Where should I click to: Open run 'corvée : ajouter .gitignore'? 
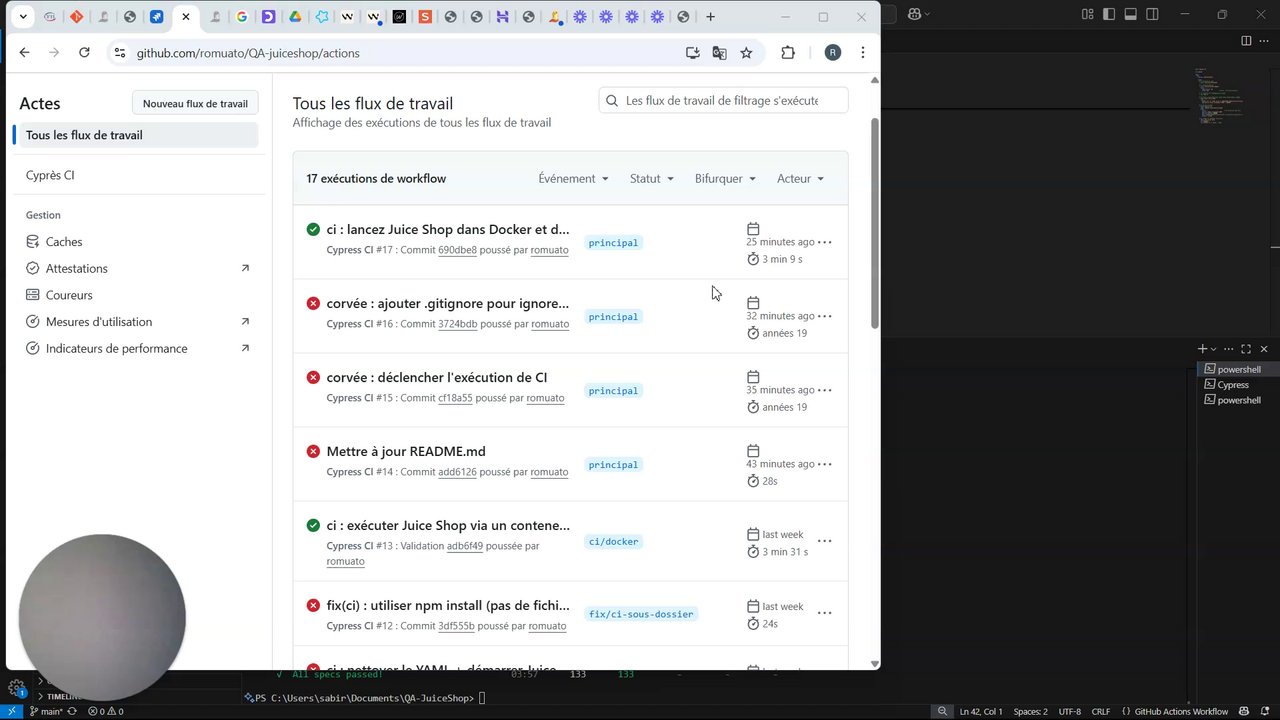tap(448, 303)
